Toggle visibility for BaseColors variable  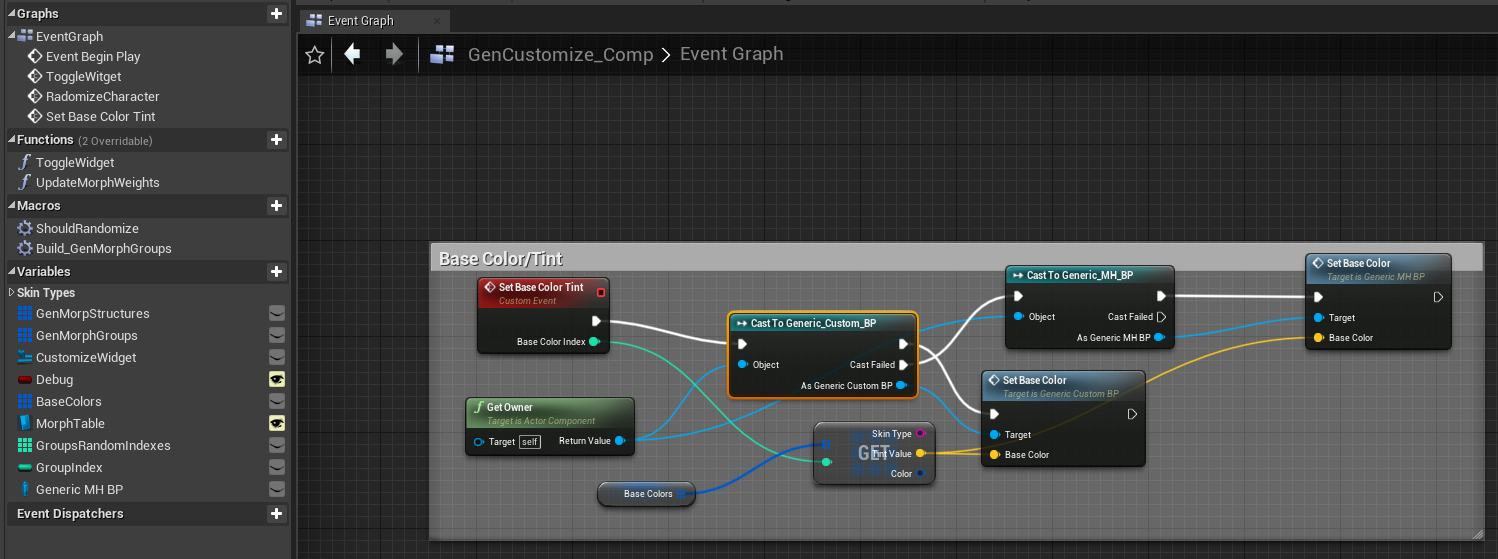point(277,402)
